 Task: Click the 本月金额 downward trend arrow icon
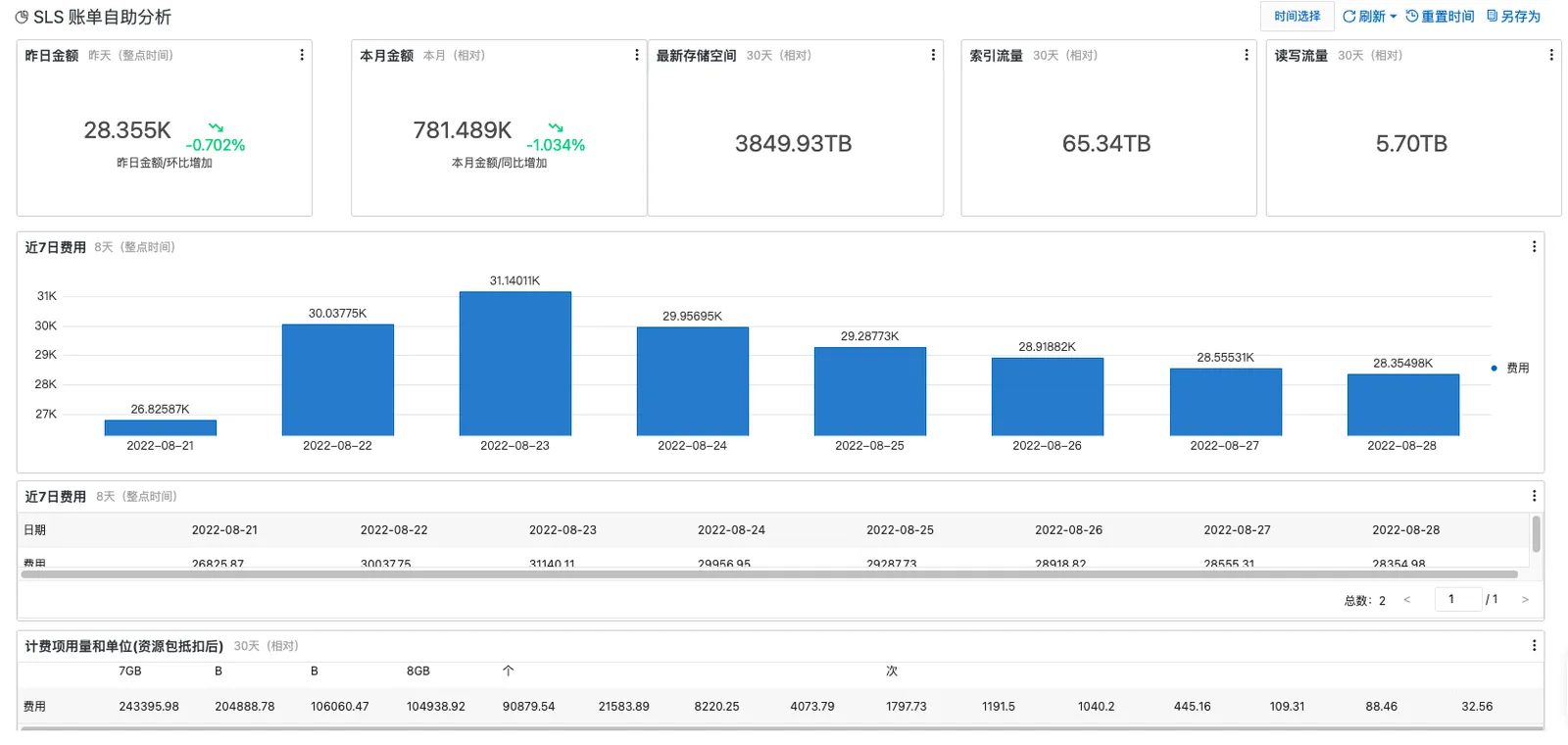(556, 127)
